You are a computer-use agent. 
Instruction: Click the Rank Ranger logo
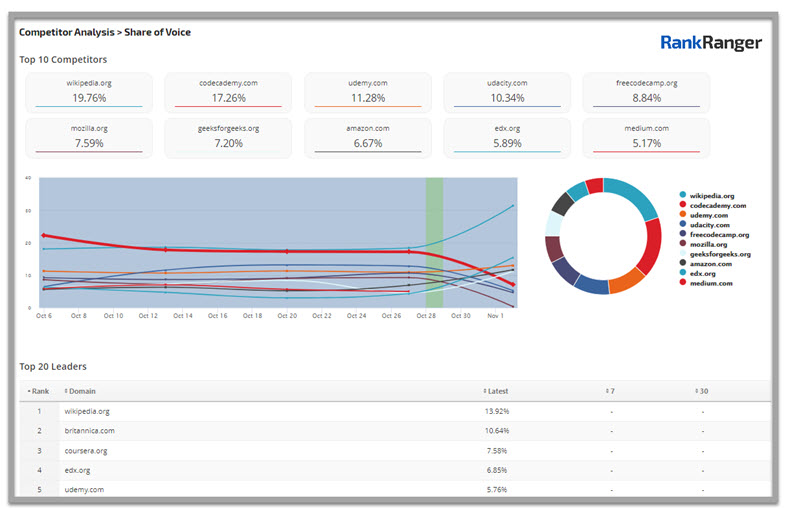(x=710, y=43)
